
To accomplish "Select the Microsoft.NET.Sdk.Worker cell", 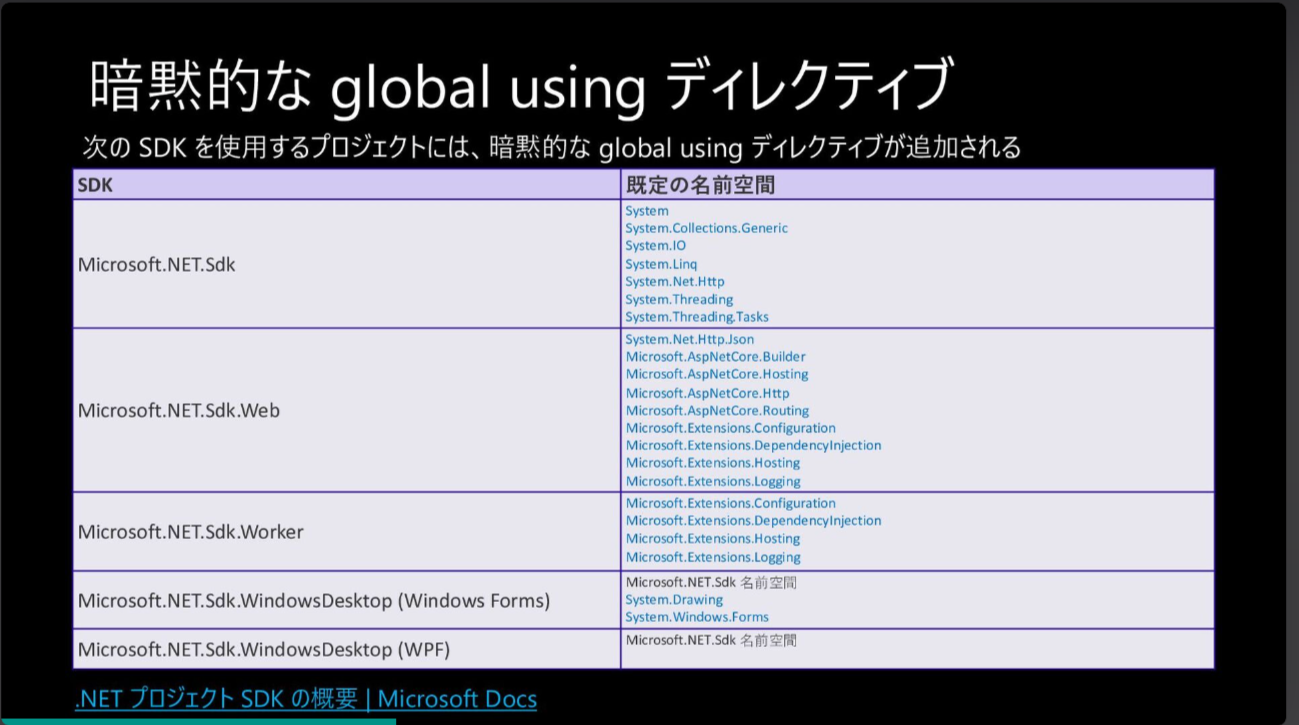I will click(x=346, y=531).
